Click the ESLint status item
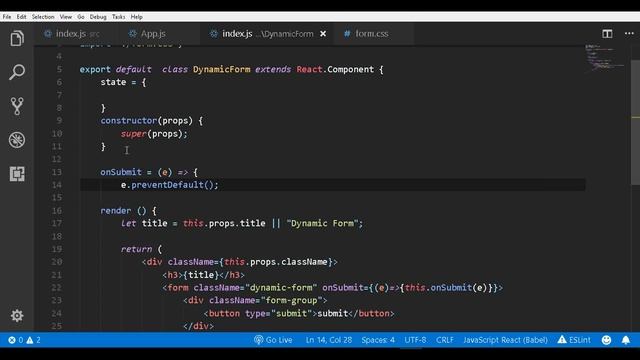This screenshot has height=360, width=640. (574, 340)
